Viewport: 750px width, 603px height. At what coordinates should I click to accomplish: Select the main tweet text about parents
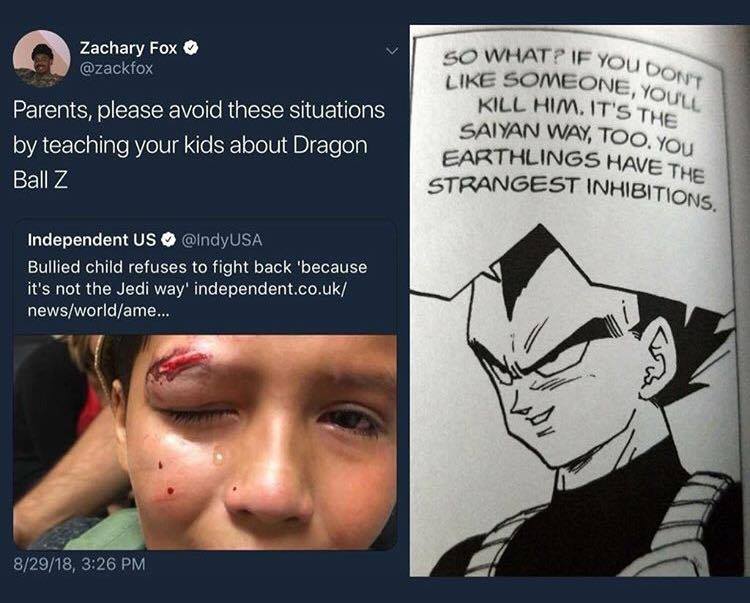[x=199, y=145]
